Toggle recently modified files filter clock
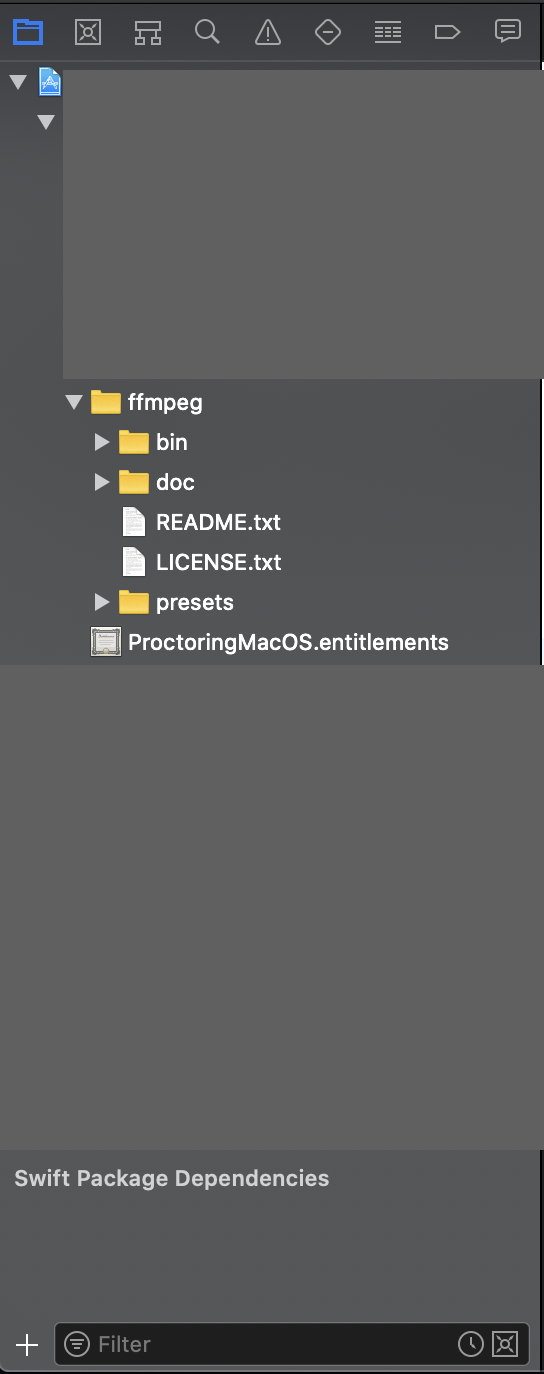Screen dimensions: 544x1374 coord(471,1344)
